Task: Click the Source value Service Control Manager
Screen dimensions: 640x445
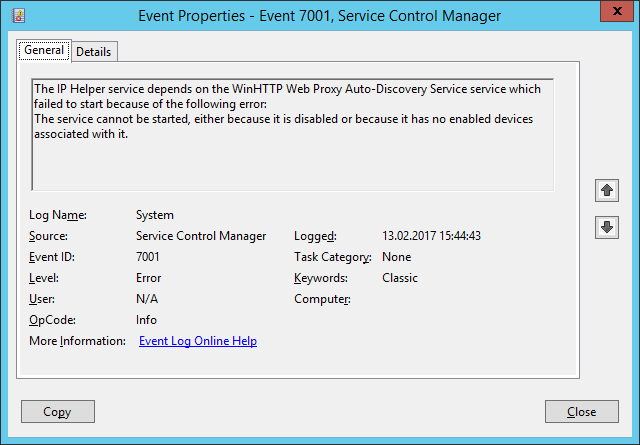Action: coord(201,236)
